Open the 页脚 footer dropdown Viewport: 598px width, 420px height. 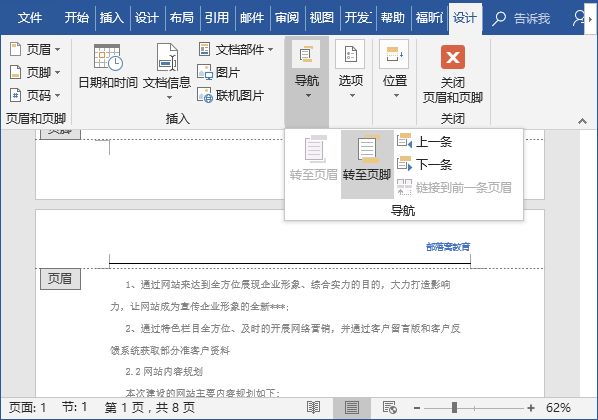point(35,72)
